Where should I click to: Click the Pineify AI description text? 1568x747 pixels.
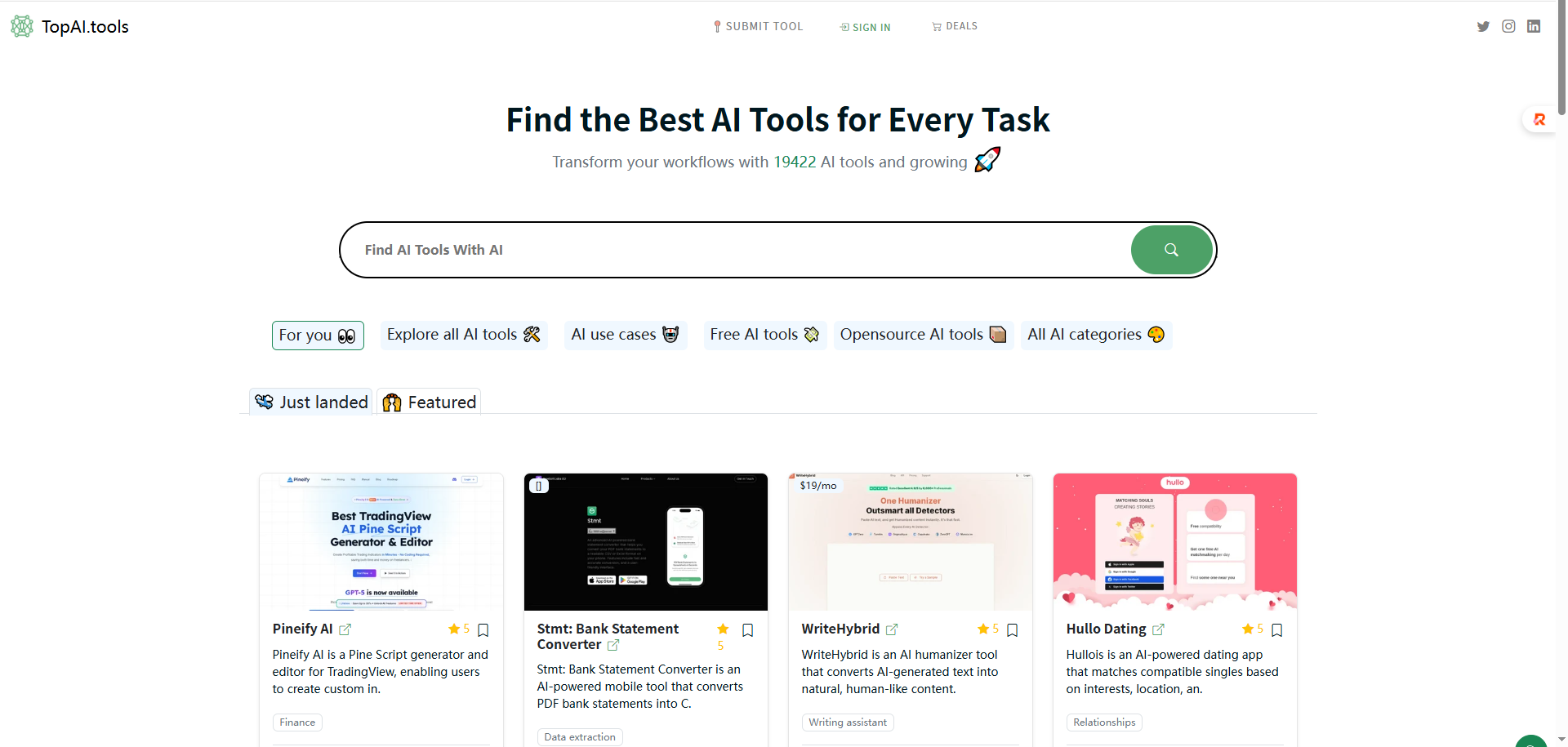pos(381,672)
